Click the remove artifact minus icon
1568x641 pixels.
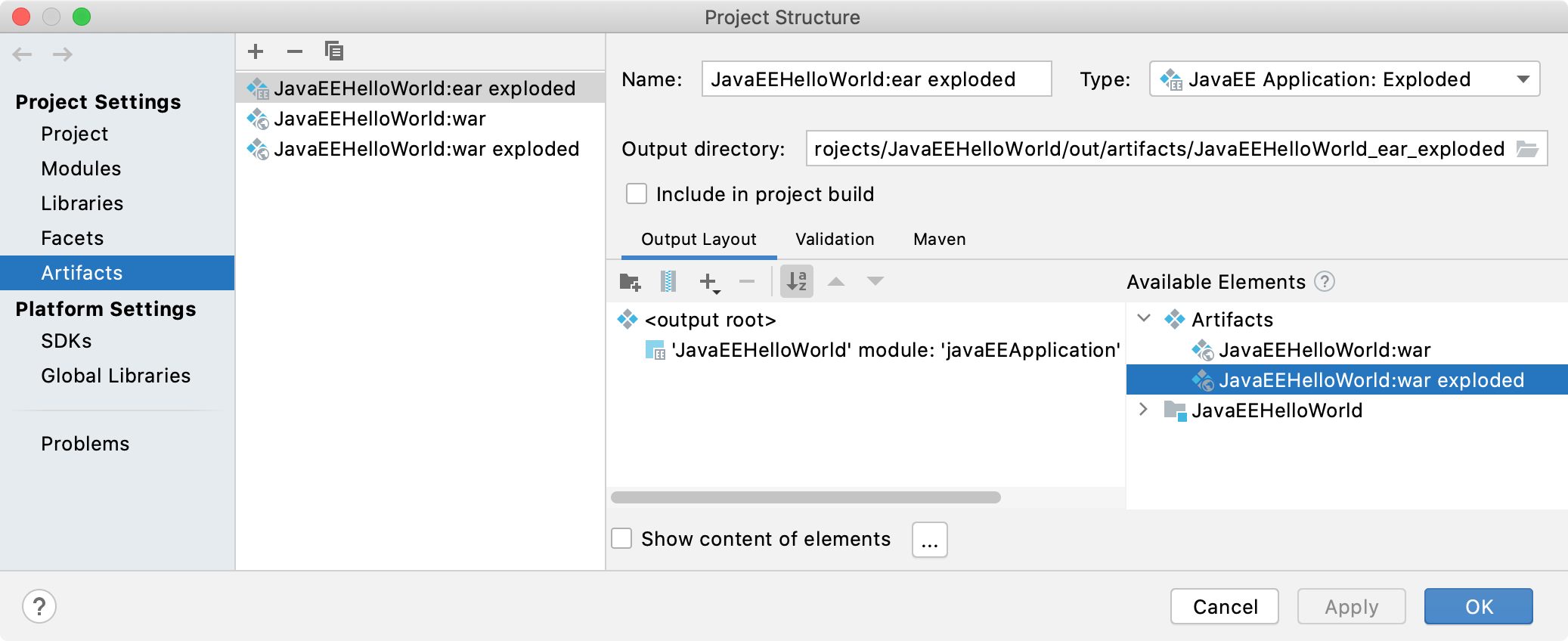[x=295, y=51]
